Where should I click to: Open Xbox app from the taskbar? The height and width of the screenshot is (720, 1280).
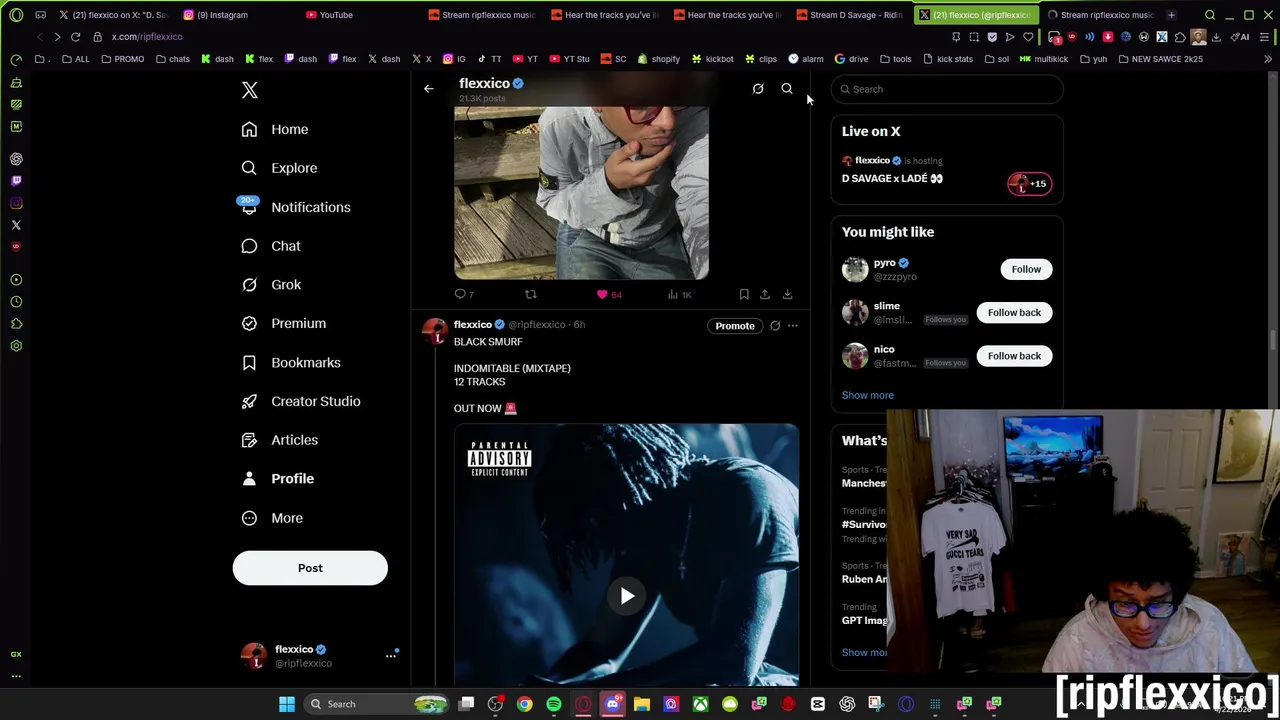tap(700, 704)
